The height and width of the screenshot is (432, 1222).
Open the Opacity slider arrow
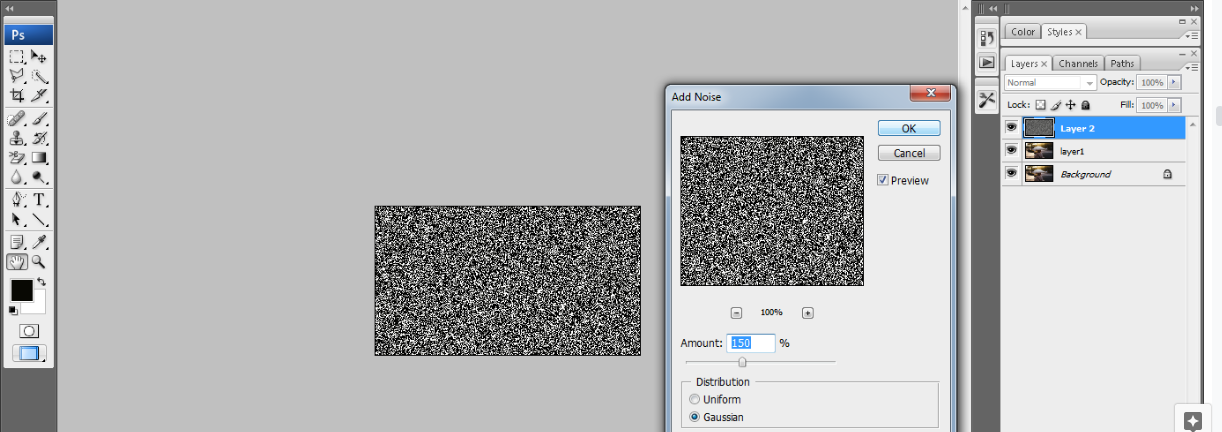tap(1173, 83)
